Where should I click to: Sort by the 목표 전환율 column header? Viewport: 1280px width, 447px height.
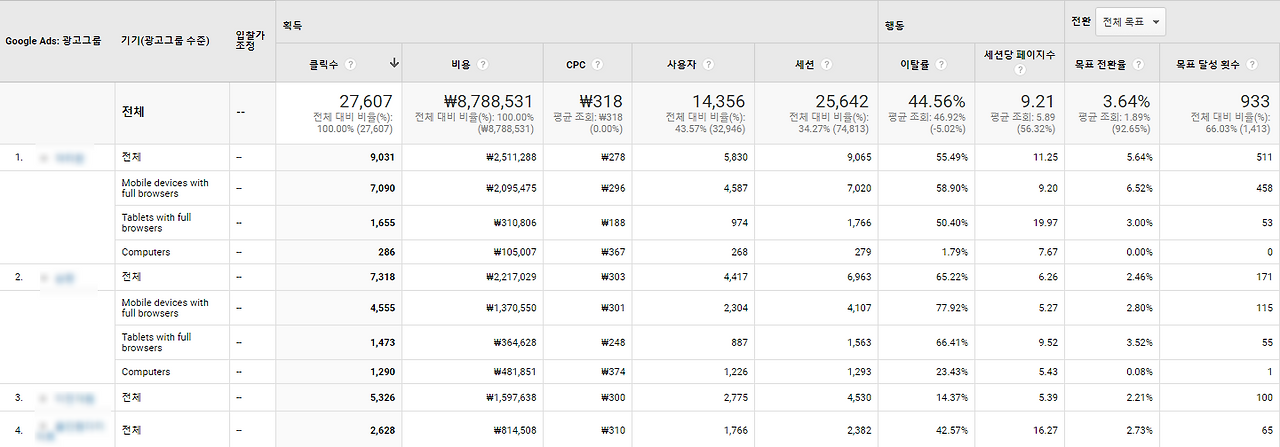(x=1102, y=64)
